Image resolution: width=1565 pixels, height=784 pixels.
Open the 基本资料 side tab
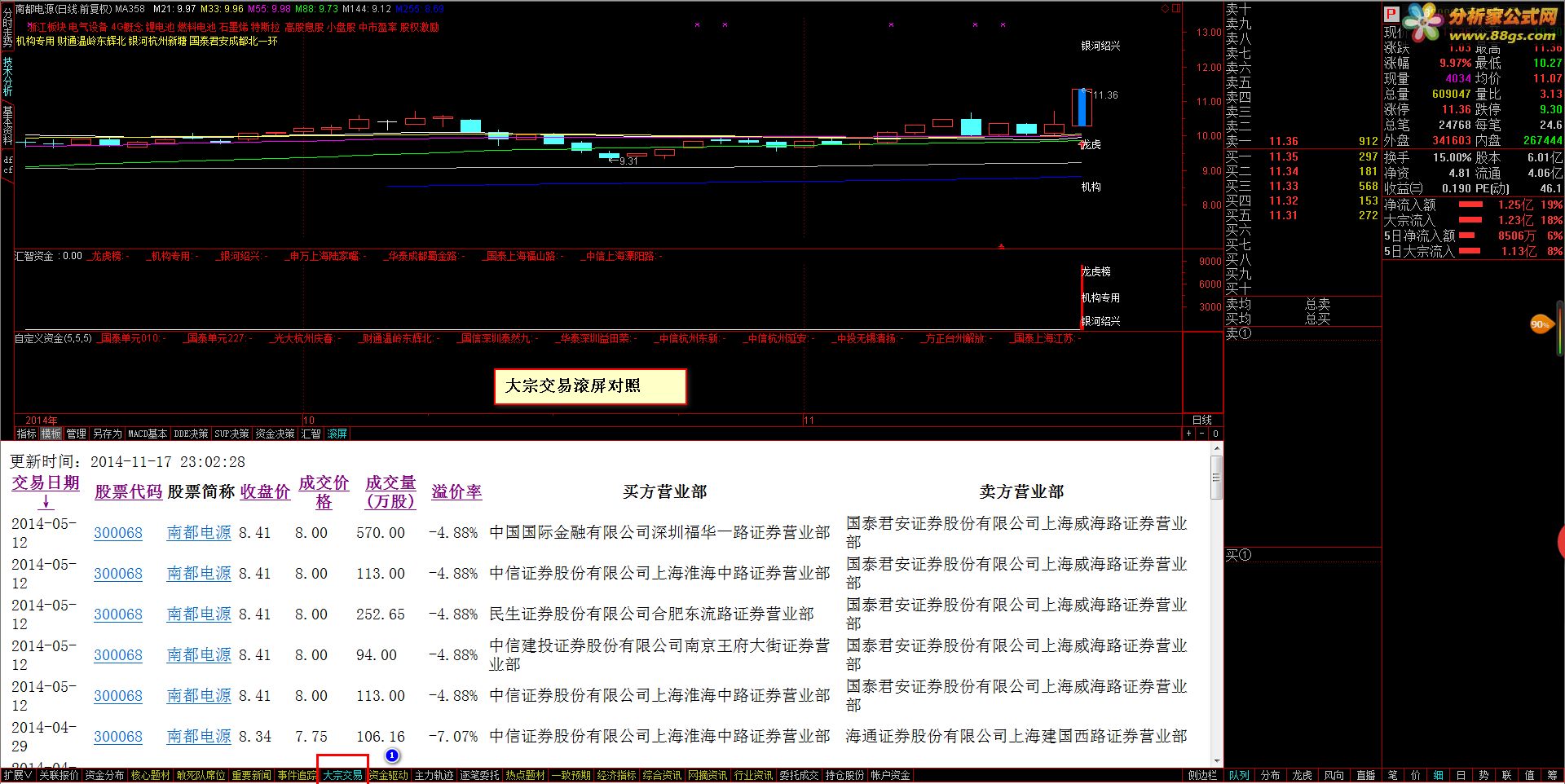(x=7, y=125)
